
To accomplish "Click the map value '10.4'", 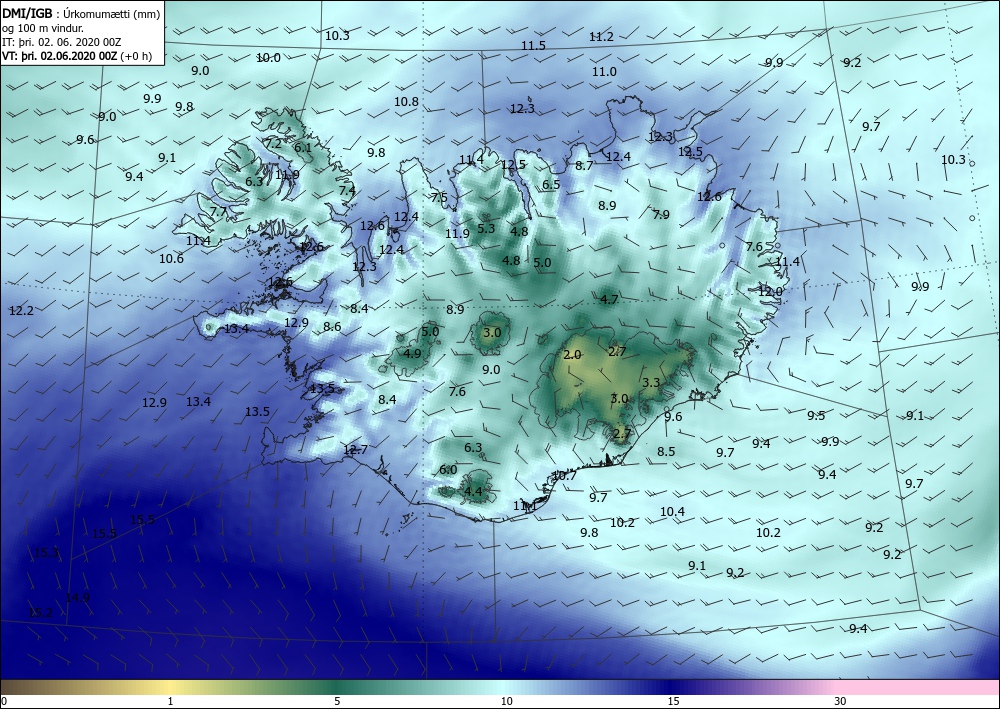I will 672,511.
